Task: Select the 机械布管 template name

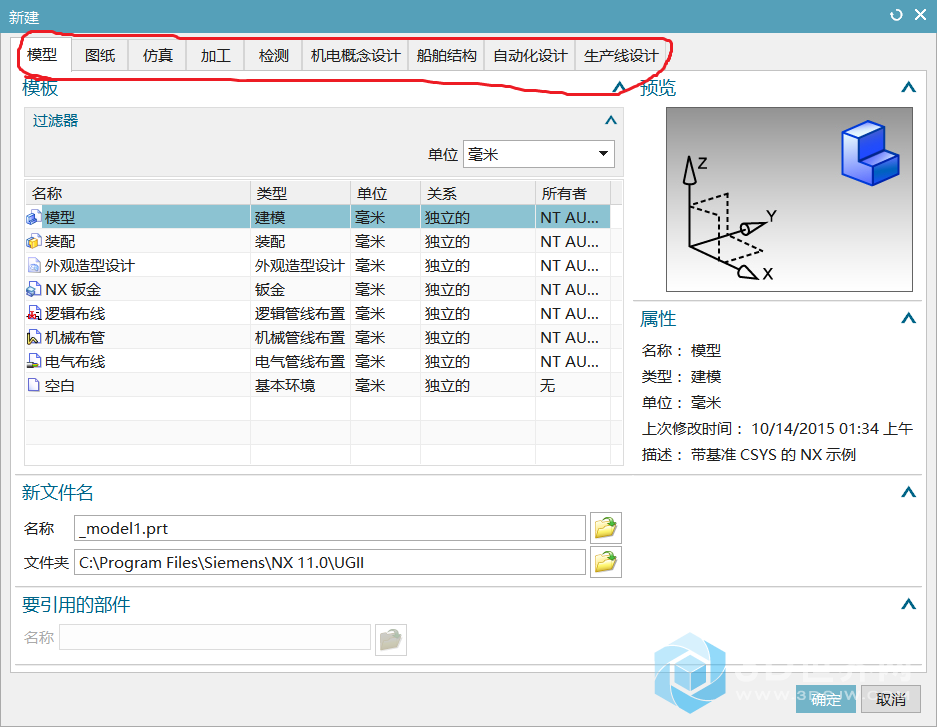Action: [75, 337]
